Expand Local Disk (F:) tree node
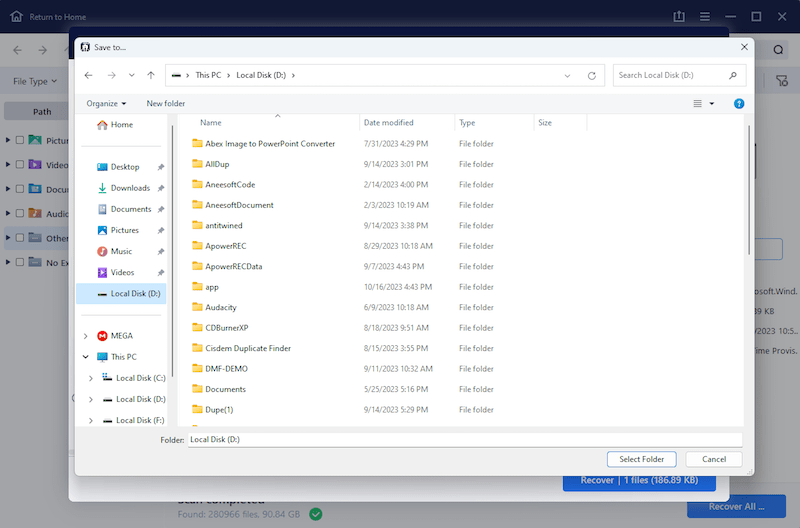 [x=91, y=420]
